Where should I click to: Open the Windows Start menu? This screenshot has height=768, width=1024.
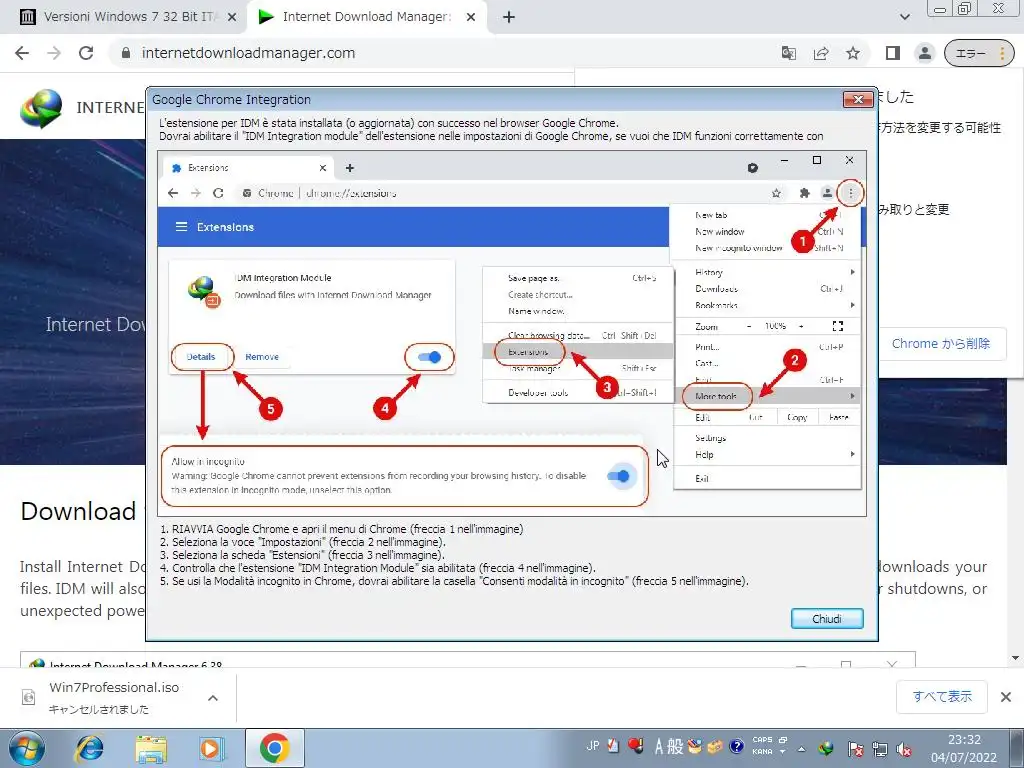point(26,748)
